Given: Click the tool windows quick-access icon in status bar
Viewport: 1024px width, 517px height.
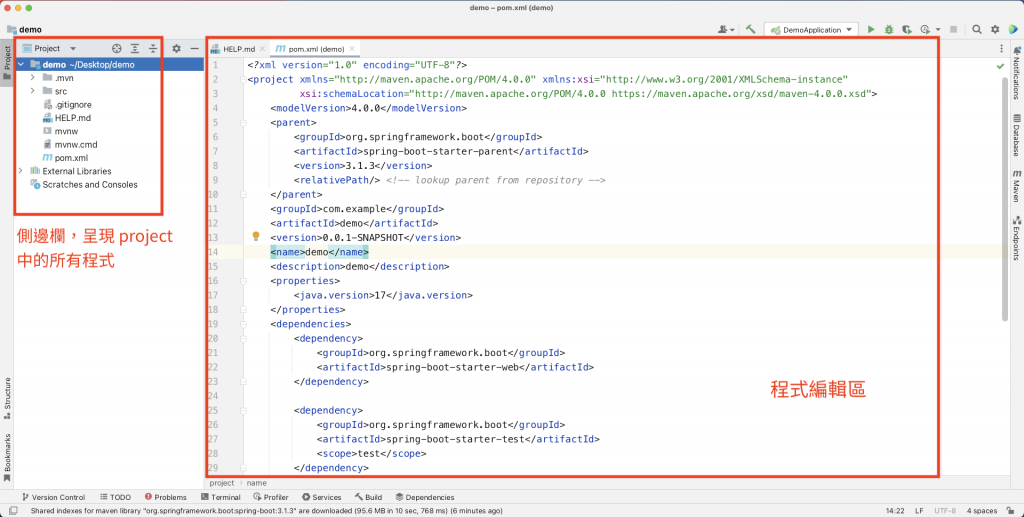Looking at the screenshot, I should [x=12, y=511].
